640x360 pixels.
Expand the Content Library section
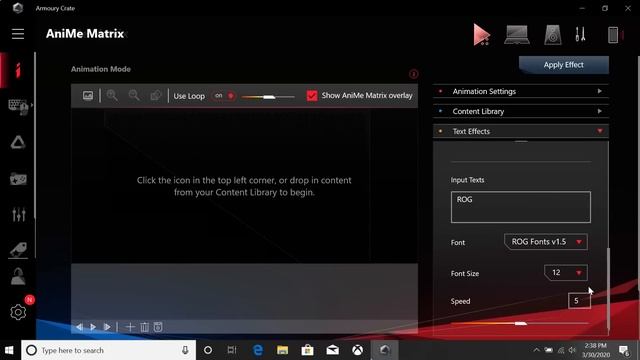coord(521,111)
